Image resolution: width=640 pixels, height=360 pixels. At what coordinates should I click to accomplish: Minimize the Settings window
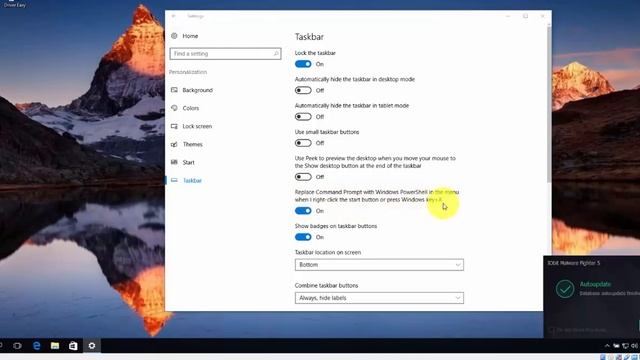pos(508,16)
